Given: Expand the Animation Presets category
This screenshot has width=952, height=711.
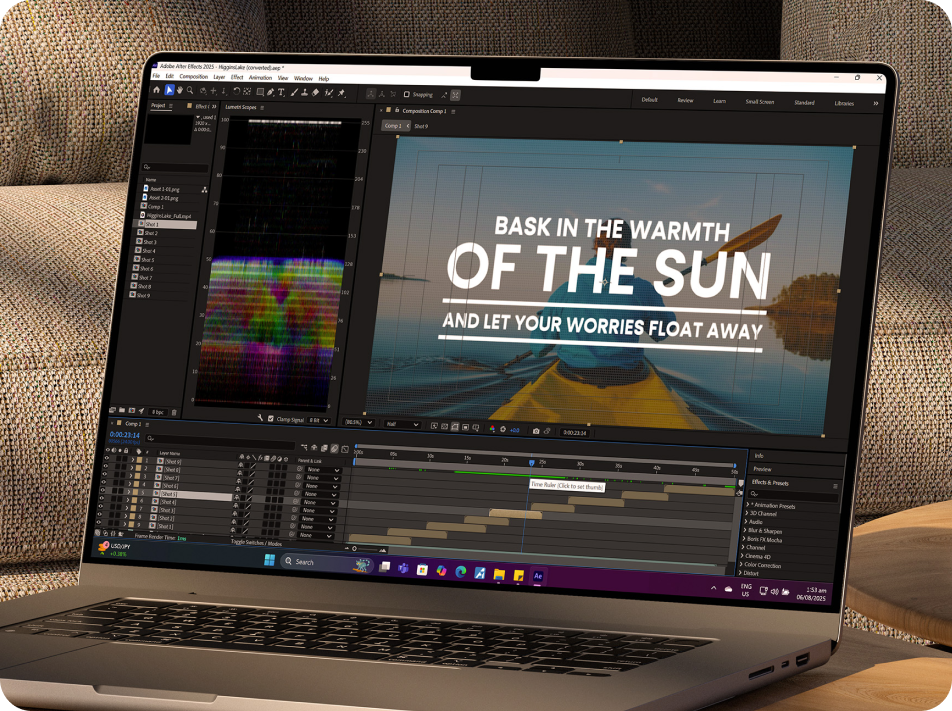Looking at the screenshot, I should point(747,505).
